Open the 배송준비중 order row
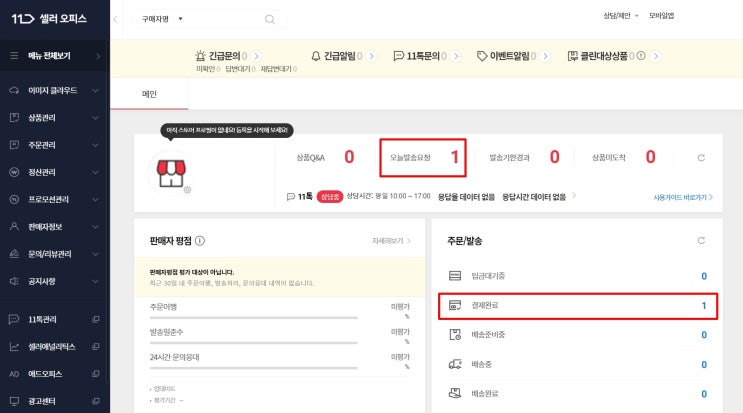 (578, 335)
